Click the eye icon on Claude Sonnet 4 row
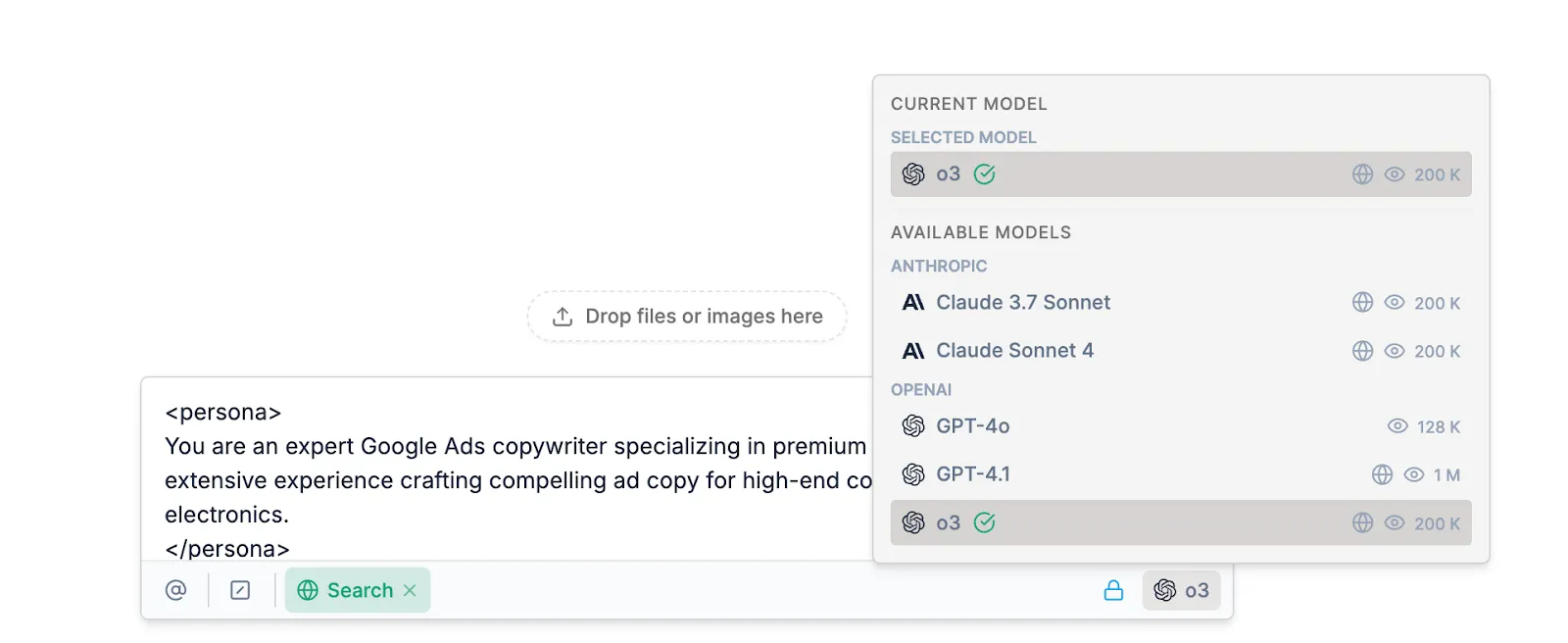Viewport: 1568px width, 643px height. [x=1395, y=351]
